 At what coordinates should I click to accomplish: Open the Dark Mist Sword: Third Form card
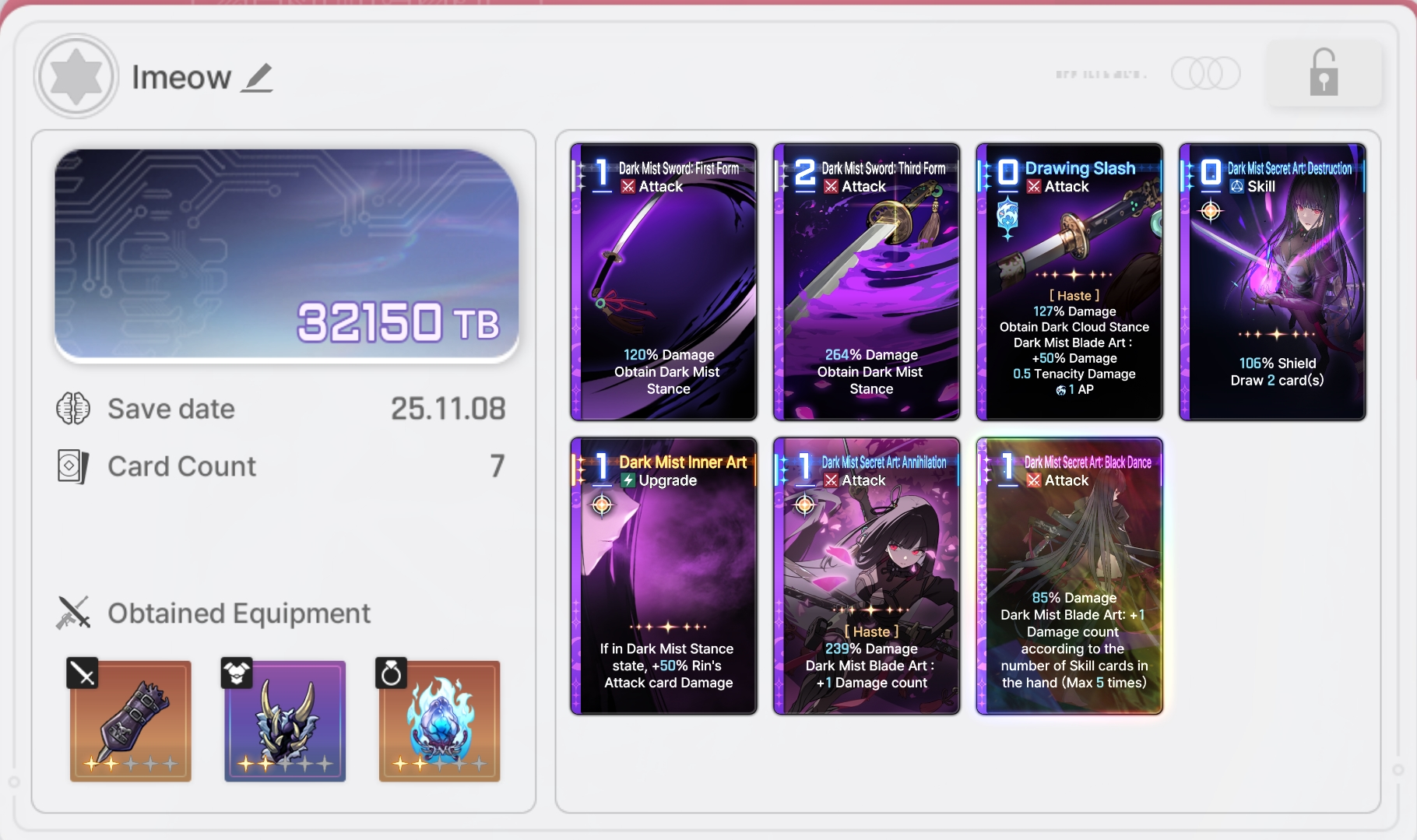[867, 282]
